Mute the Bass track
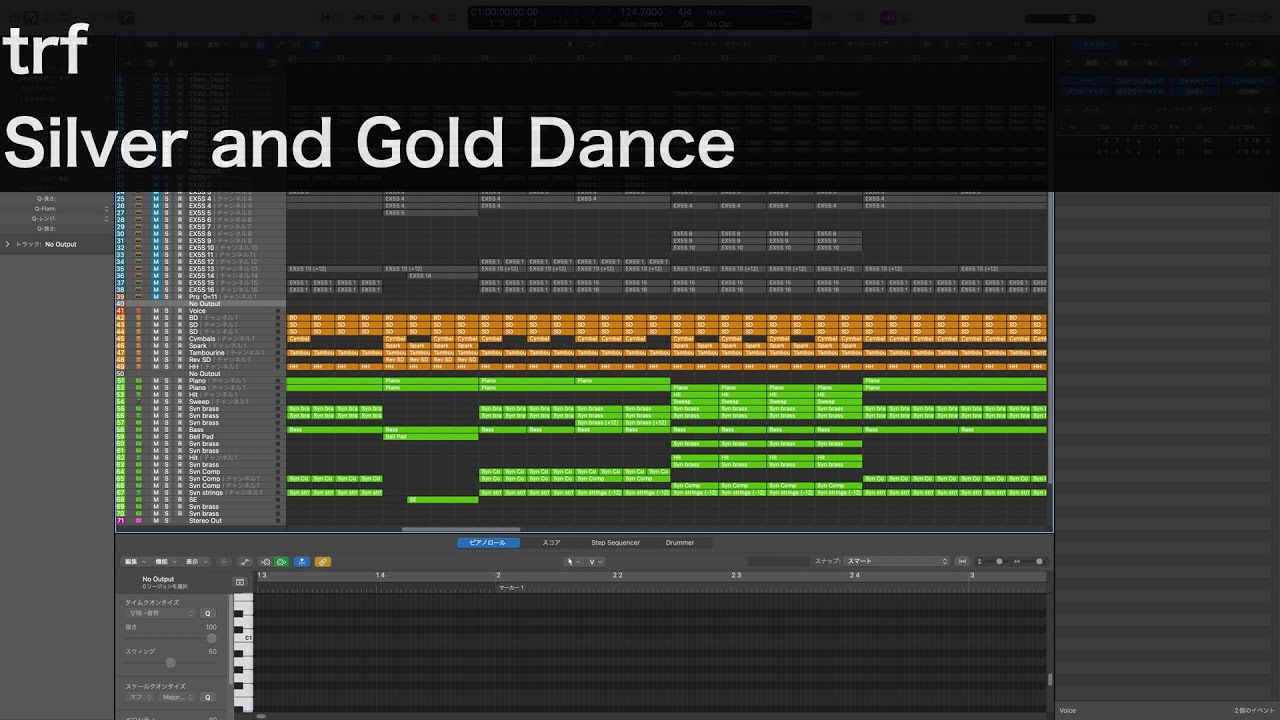Screen dimensions: 1280x720 coord(156,430)
